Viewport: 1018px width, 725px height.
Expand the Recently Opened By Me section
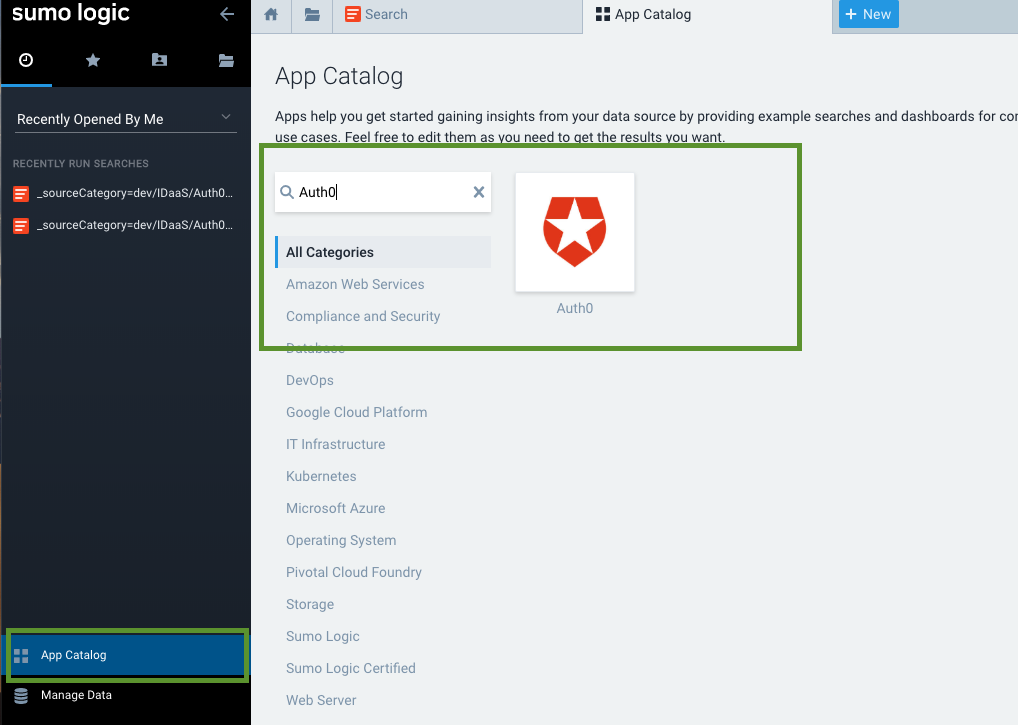pyautogui.click(x=224, y=115)
